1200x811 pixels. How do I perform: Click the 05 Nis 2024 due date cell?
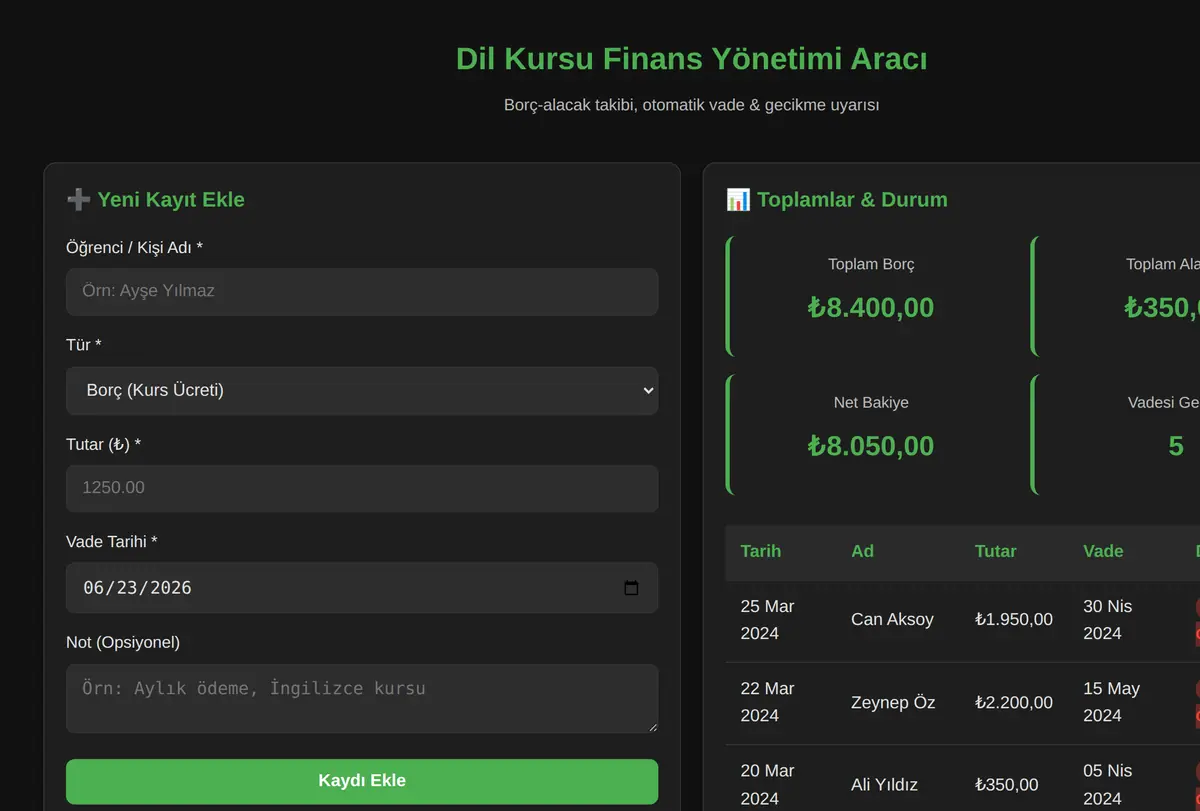coord(1108,785)
